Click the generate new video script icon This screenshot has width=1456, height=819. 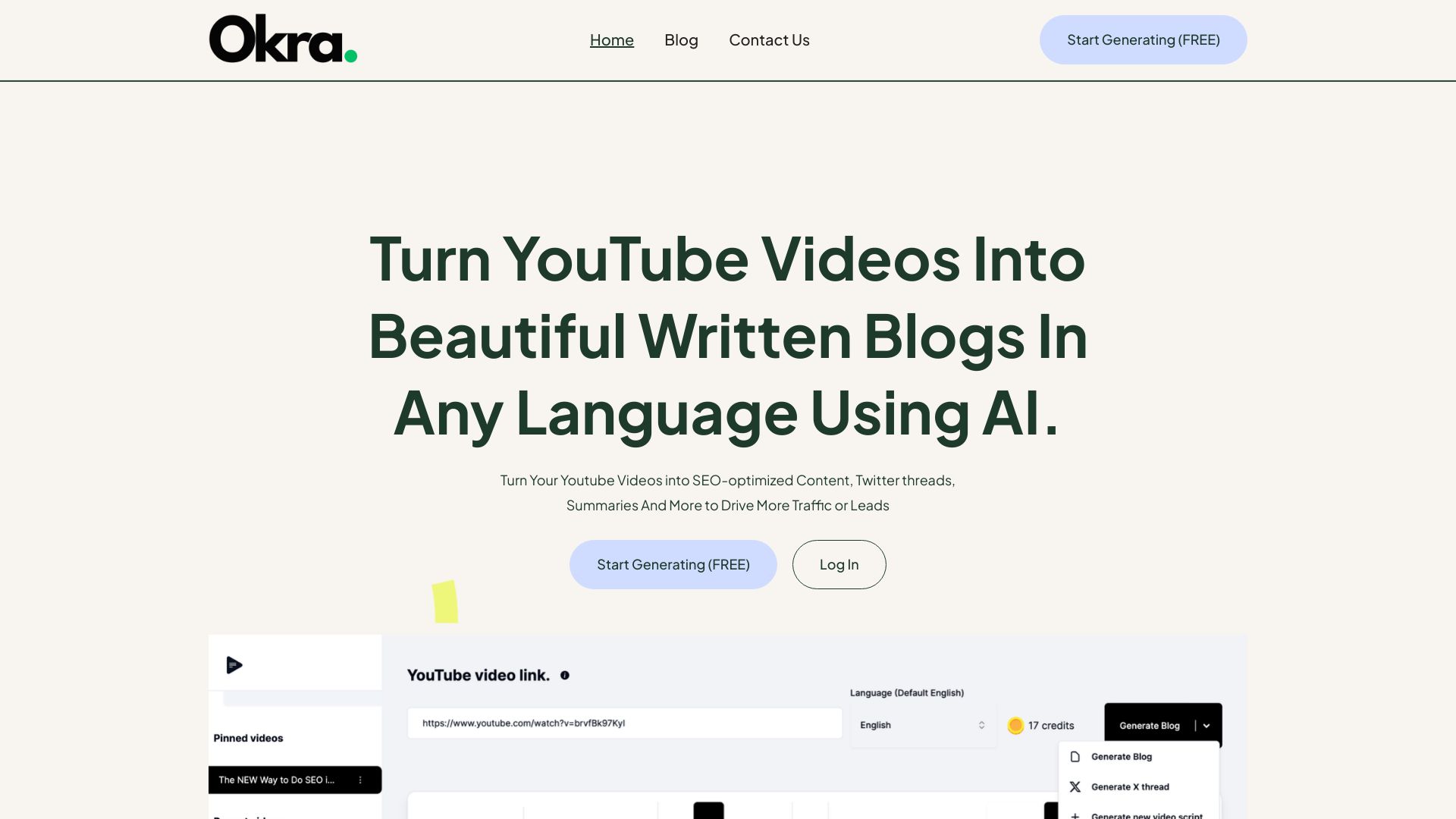pos(1075,815)
